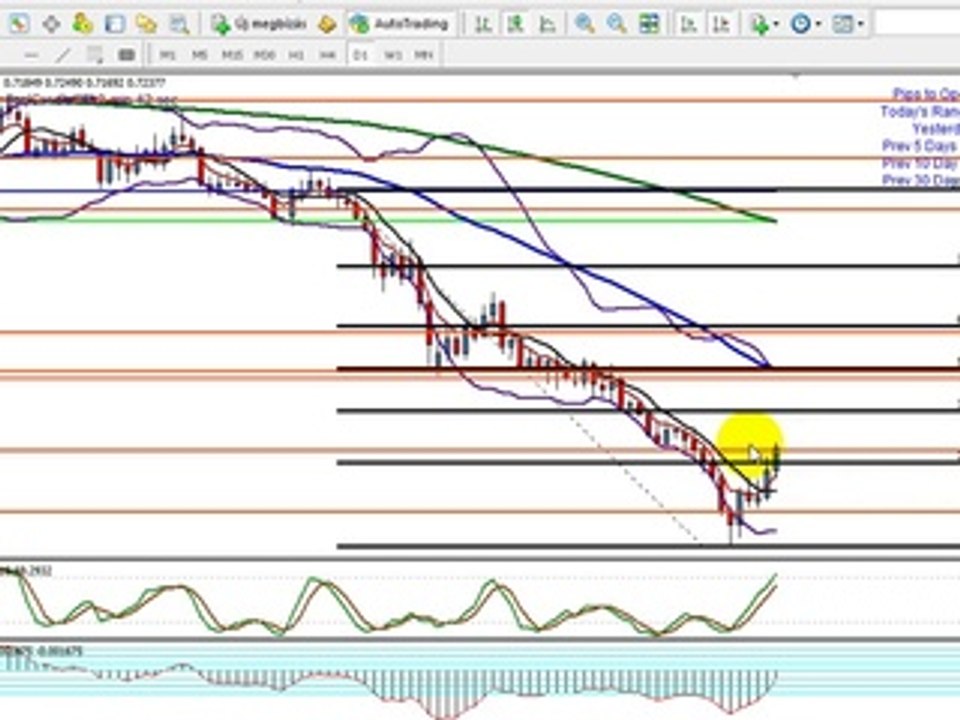Tile chart windows with grid icon
The height and width of the screenshot is (720, 960).
[x=648, y=24]
